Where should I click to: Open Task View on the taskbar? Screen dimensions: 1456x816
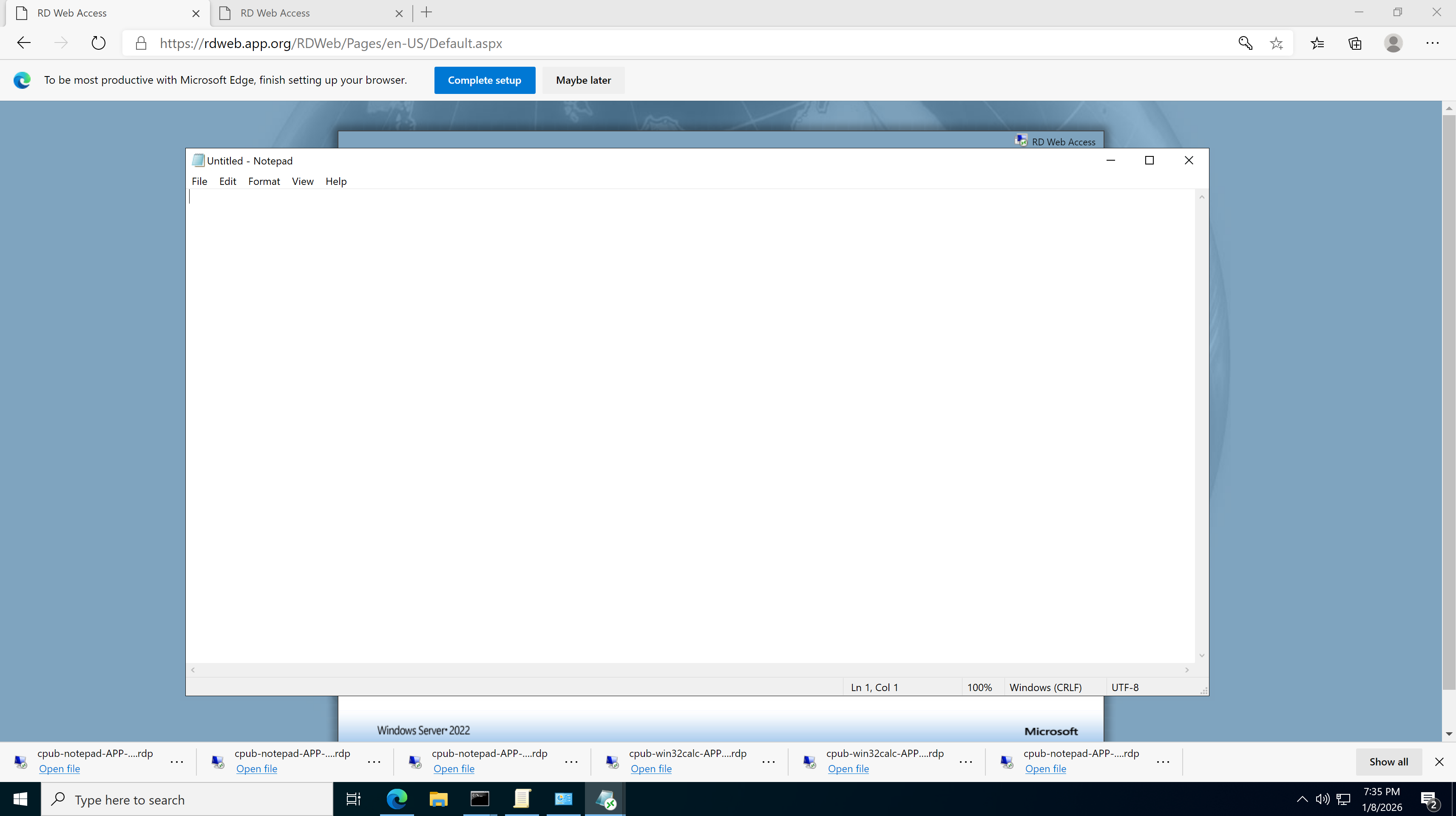(x=353, y=799)
